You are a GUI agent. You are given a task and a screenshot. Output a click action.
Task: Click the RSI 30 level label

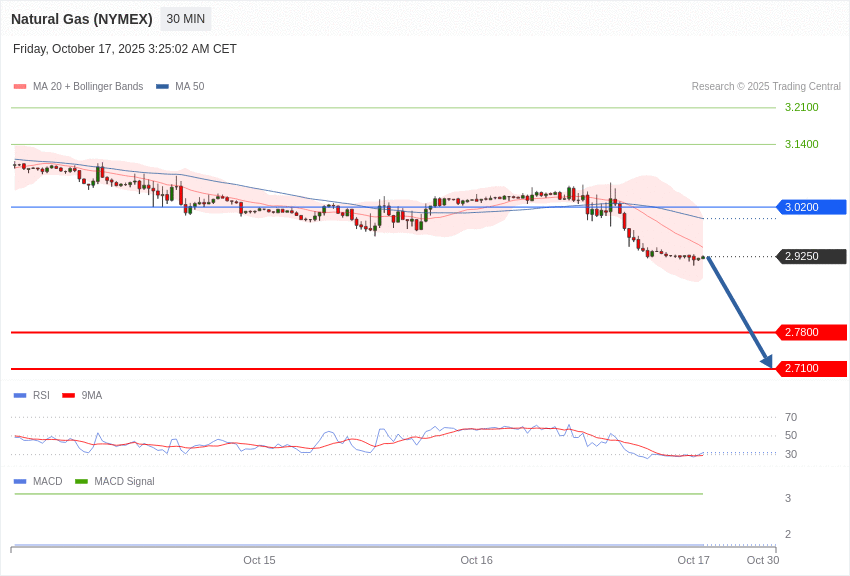tap(791, 454)
